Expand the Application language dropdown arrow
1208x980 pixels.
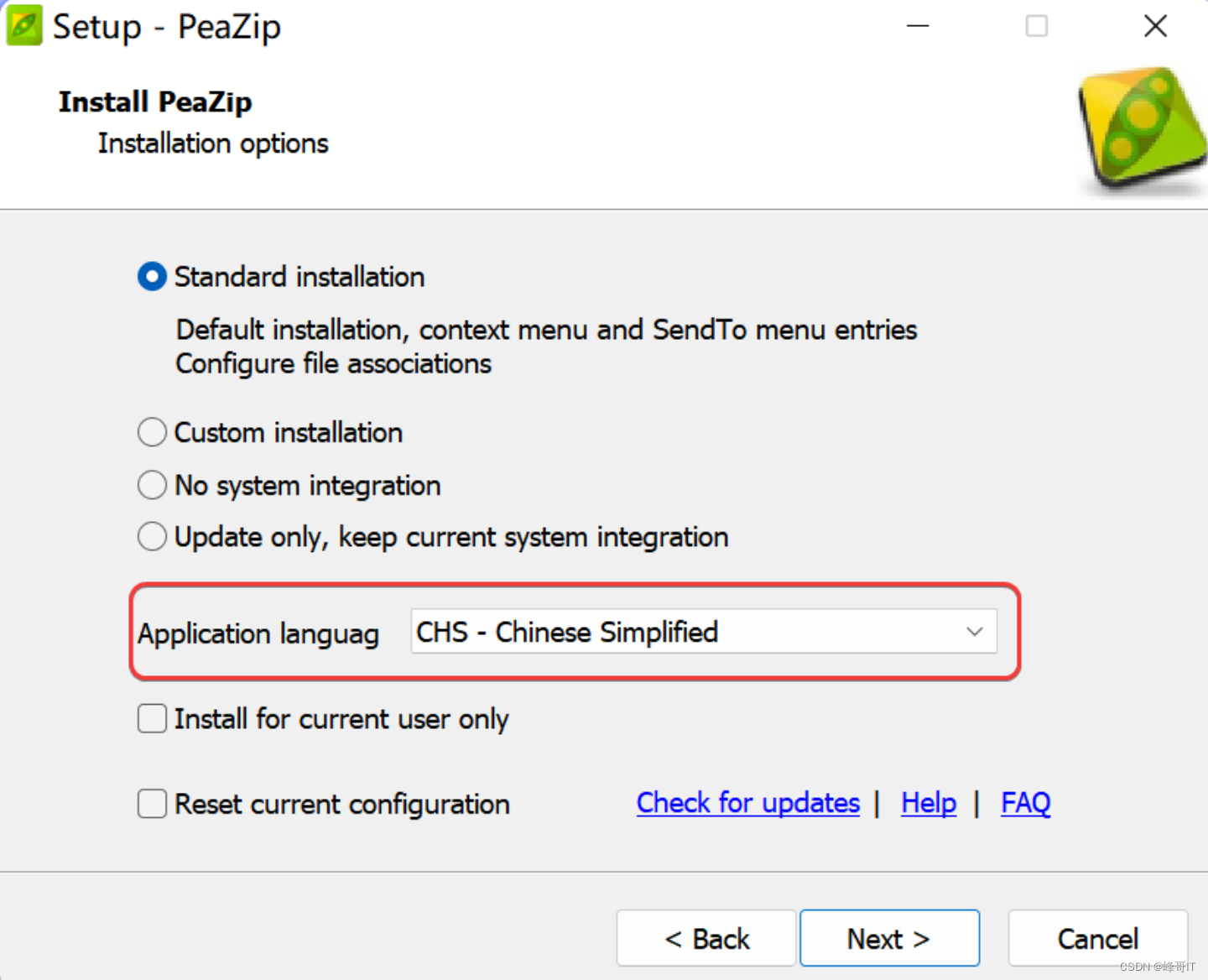tap(974, 632)
